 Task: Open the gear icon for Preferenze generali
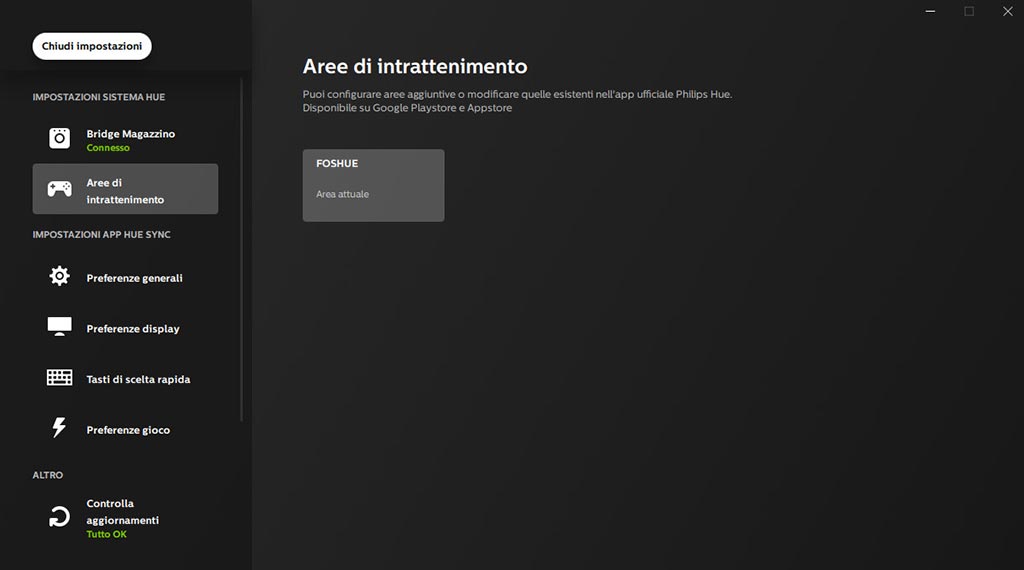point(59,276)
